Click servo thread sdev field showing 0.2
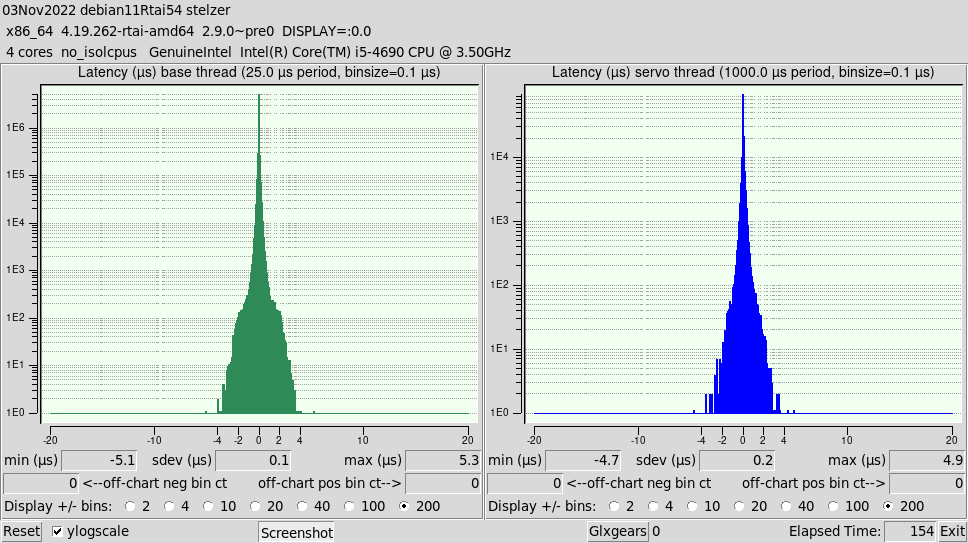Image resolution: width=968 pixels, height=543 pixels. tap(737, 460)
